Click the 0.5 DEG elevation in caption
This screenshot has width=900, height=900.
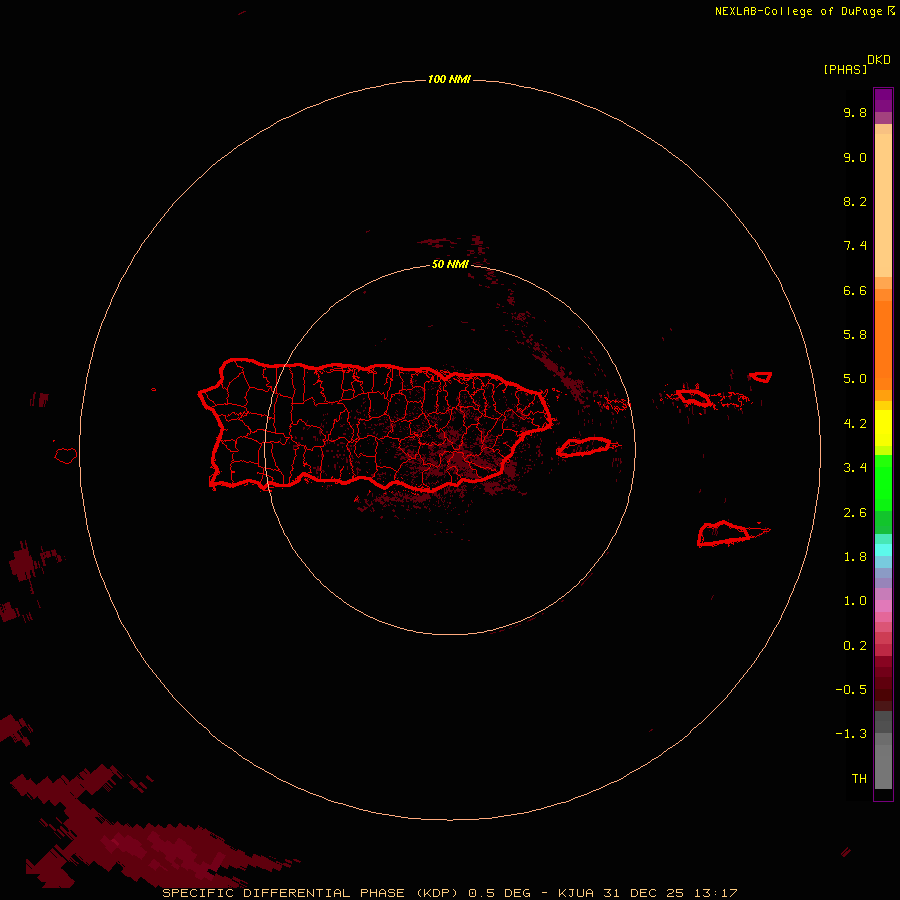click(499, 893)
